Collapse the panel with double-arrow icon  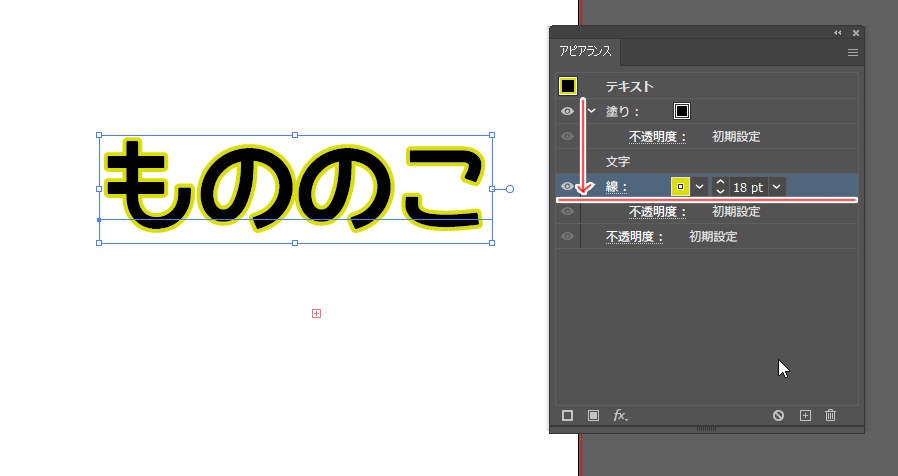pos(838,33)
